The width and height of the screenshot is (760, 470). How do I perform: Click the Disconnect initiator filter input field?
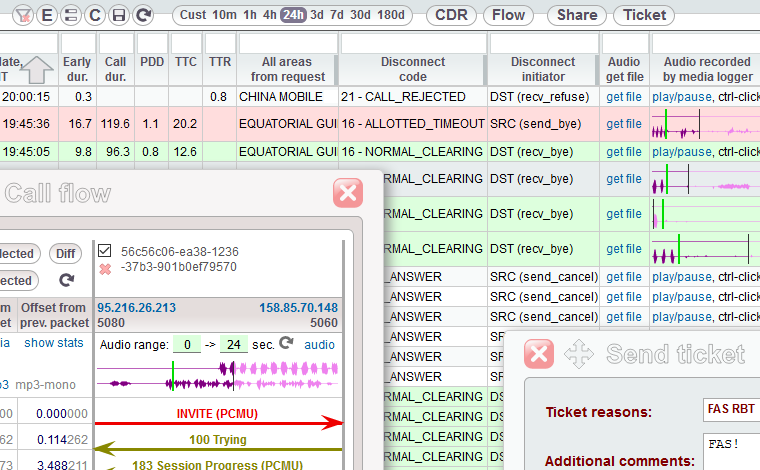tap(544, 44)
